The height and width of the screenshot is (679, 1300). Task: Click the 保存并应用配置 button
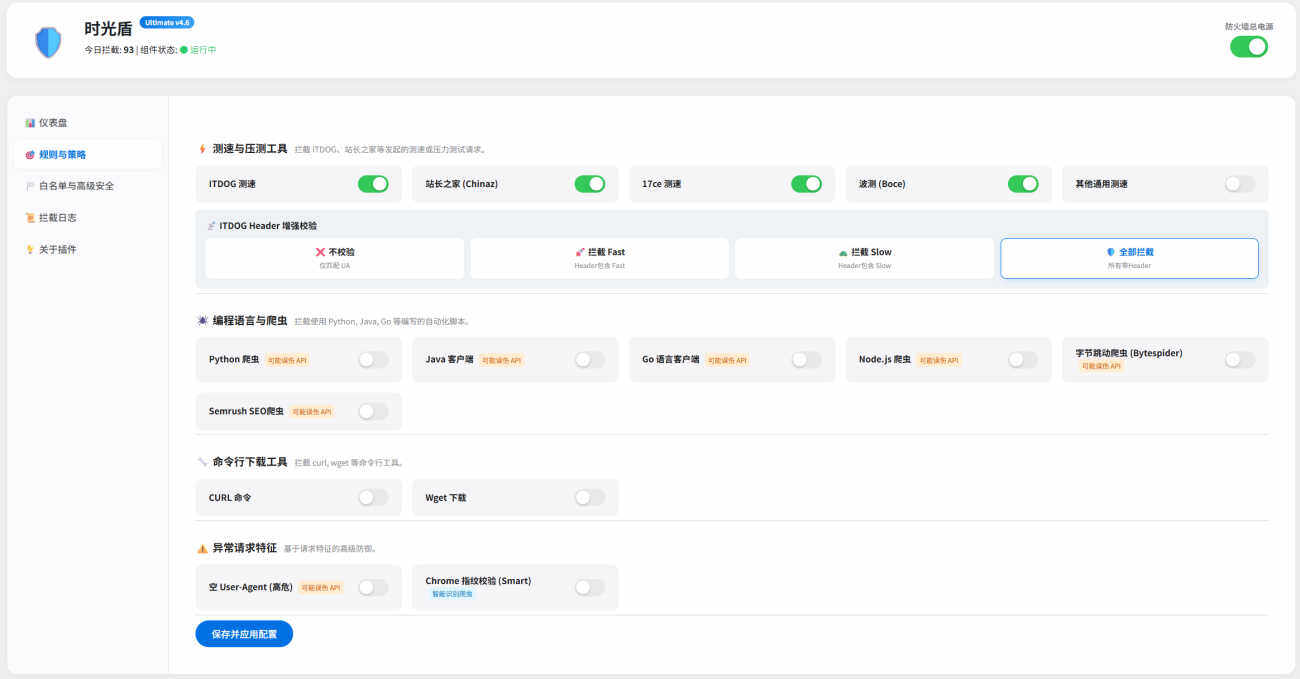244,634
